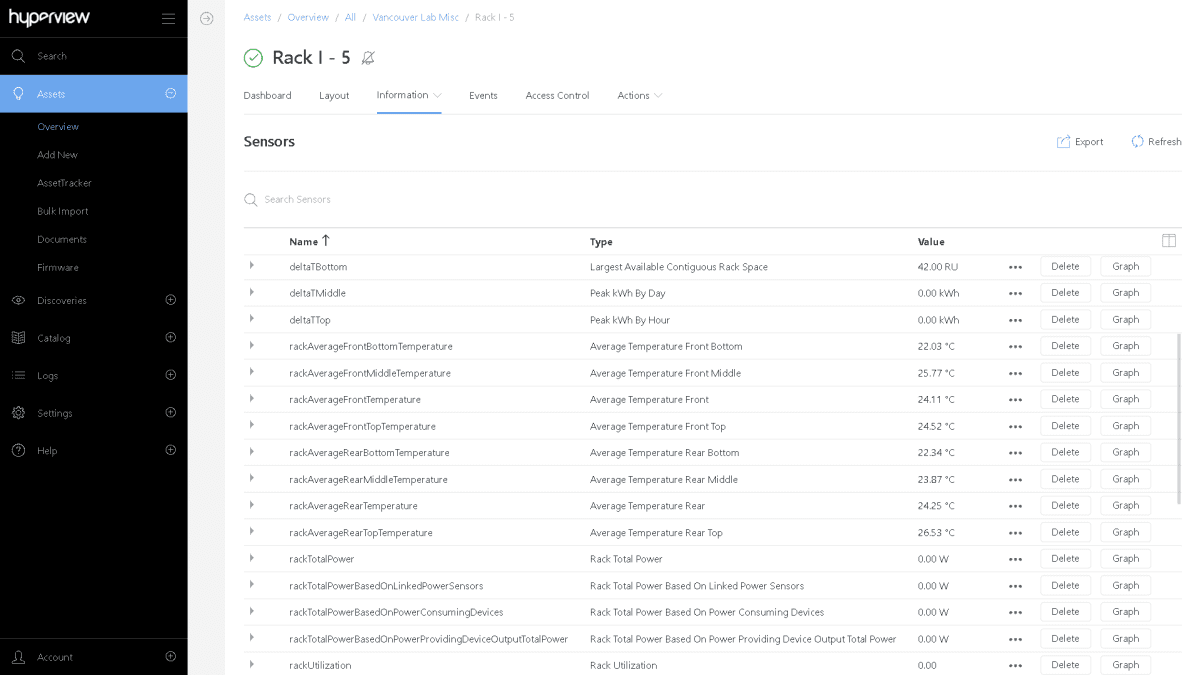1200x675 pixels.
Task: Click the Help icon in the sidebar
Action: pyautogui.click(x=16, y=450)
